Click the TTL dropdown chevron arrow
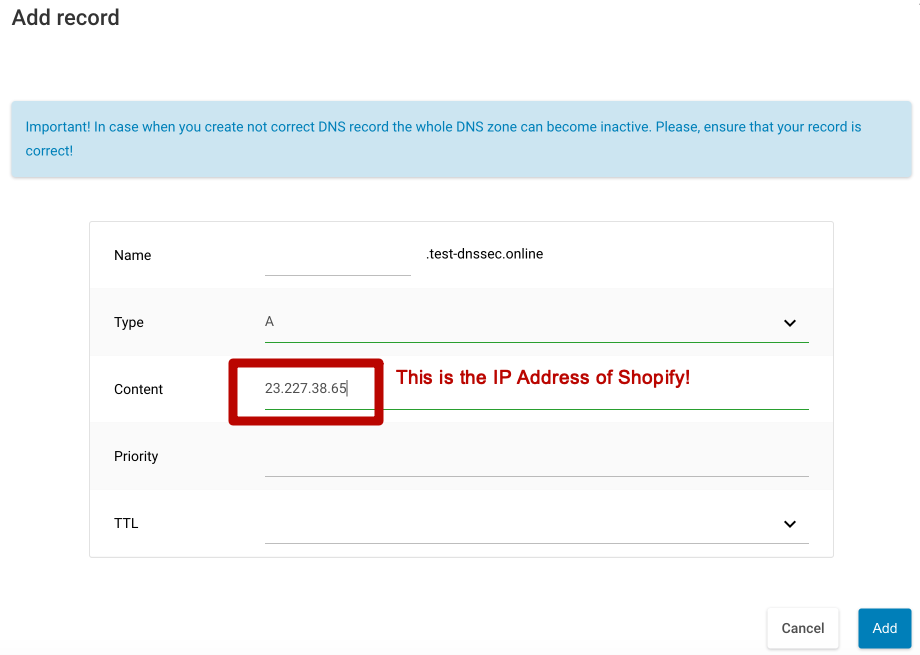This screenshot has height=655, width=920. (x=790, y=524)
